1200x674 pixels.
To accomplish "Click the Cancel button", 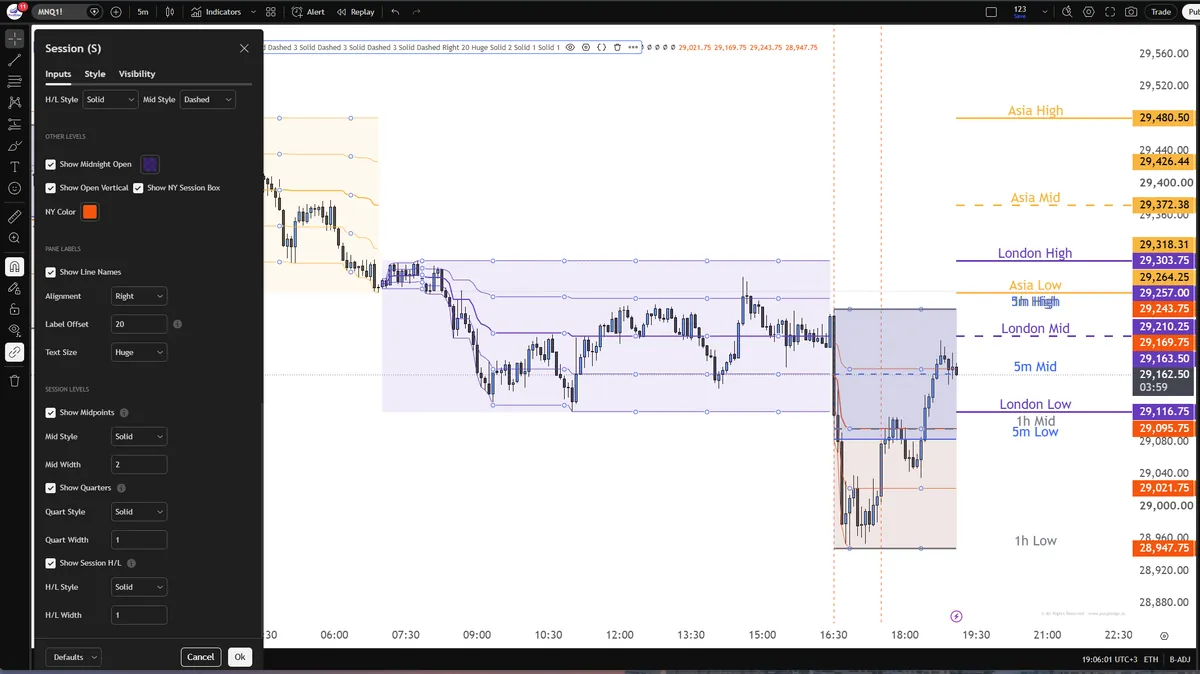I will (201, 657).
